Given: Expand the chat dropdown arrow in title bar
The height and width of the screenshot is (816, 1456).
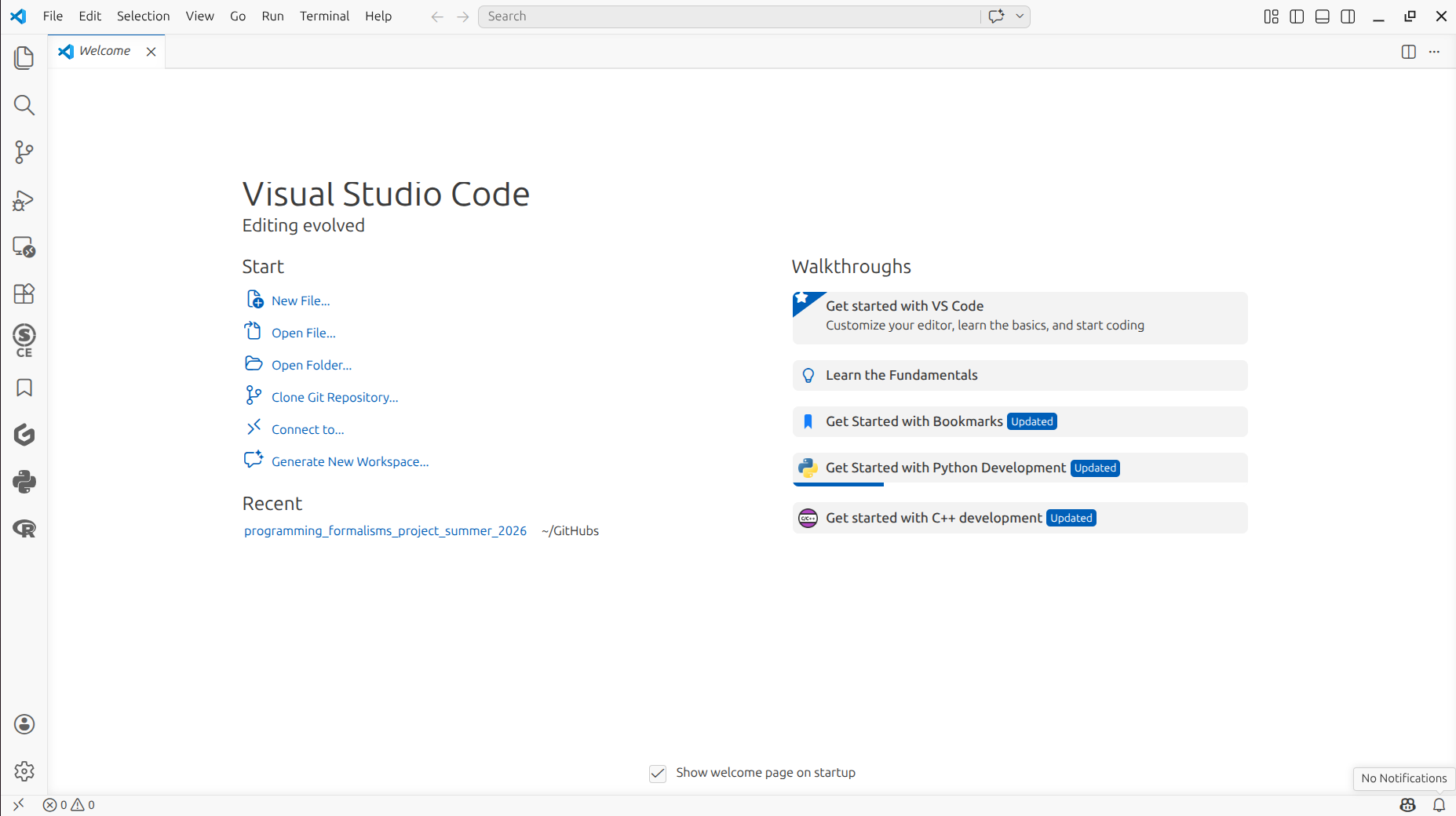Looking at the screenshot, I should click(1020, 16).
